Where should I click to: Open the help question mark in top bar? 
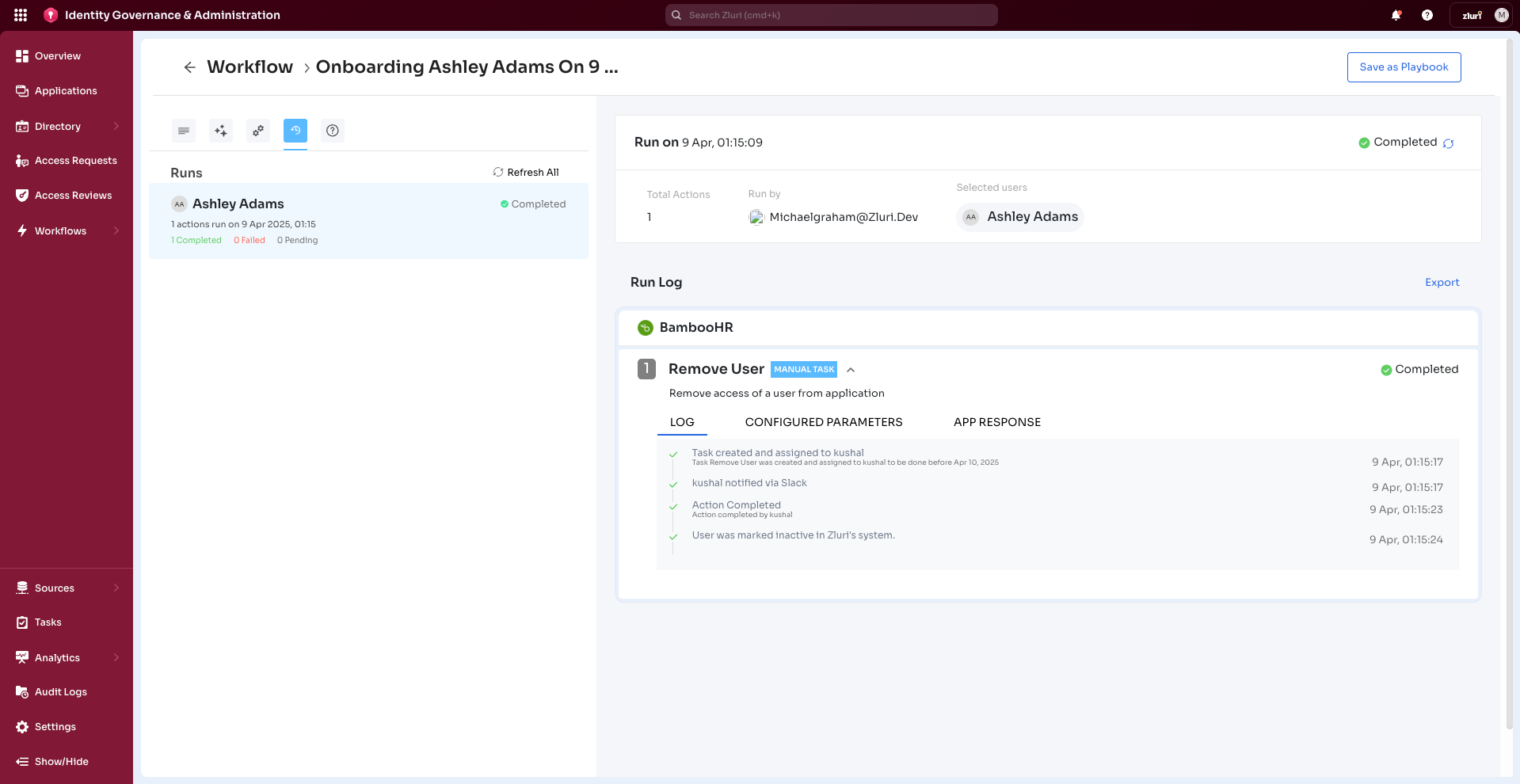pos(1427,15)
